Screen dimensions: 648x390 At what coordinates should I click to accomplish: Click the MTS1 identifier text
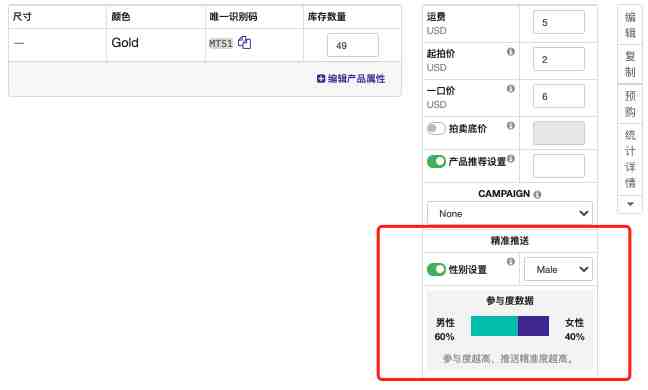(221, 43)
